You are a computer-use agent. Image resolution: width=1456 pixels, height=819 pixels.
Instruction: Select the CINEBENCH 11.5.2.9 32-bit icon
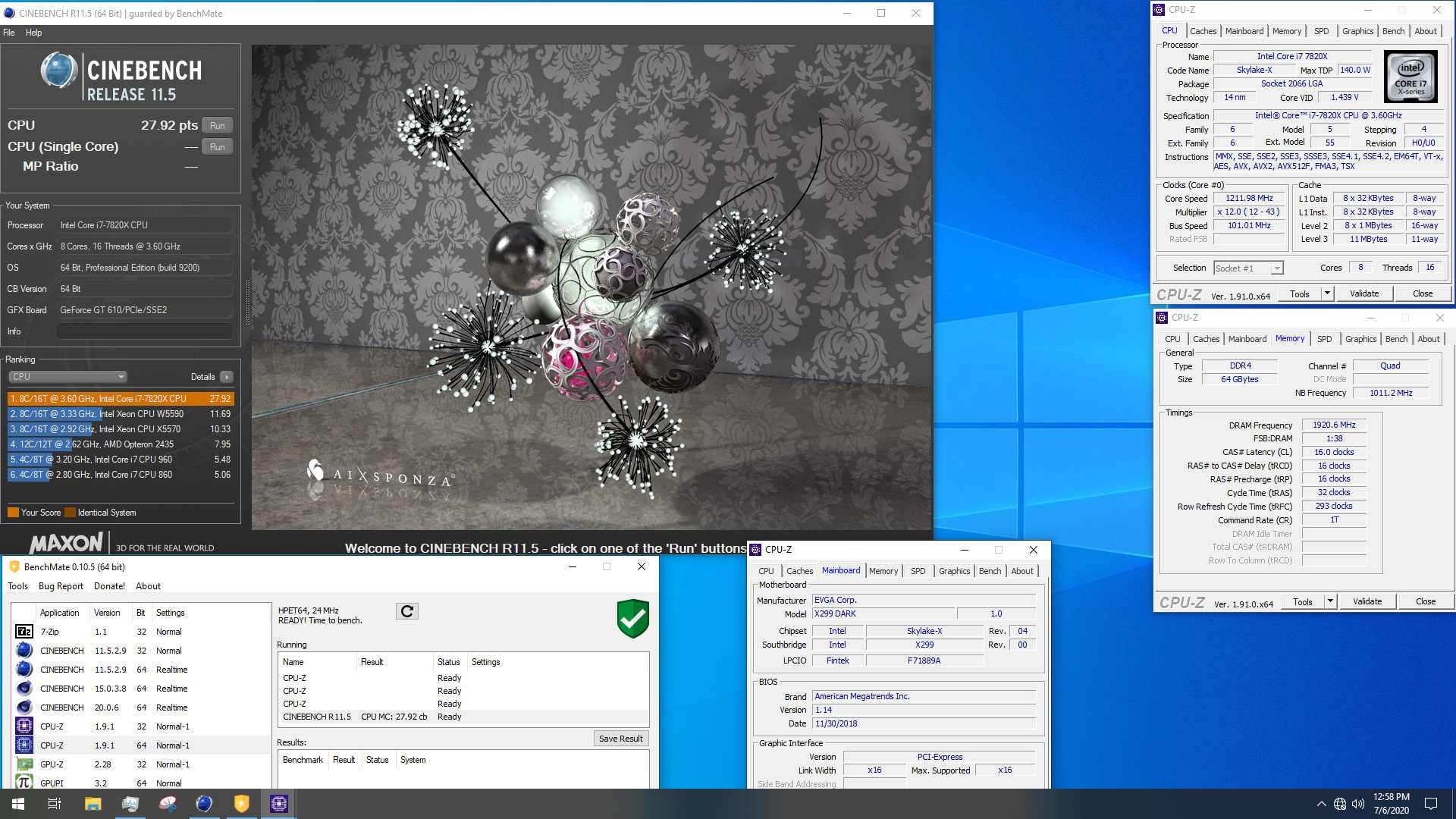coord(24,651)
